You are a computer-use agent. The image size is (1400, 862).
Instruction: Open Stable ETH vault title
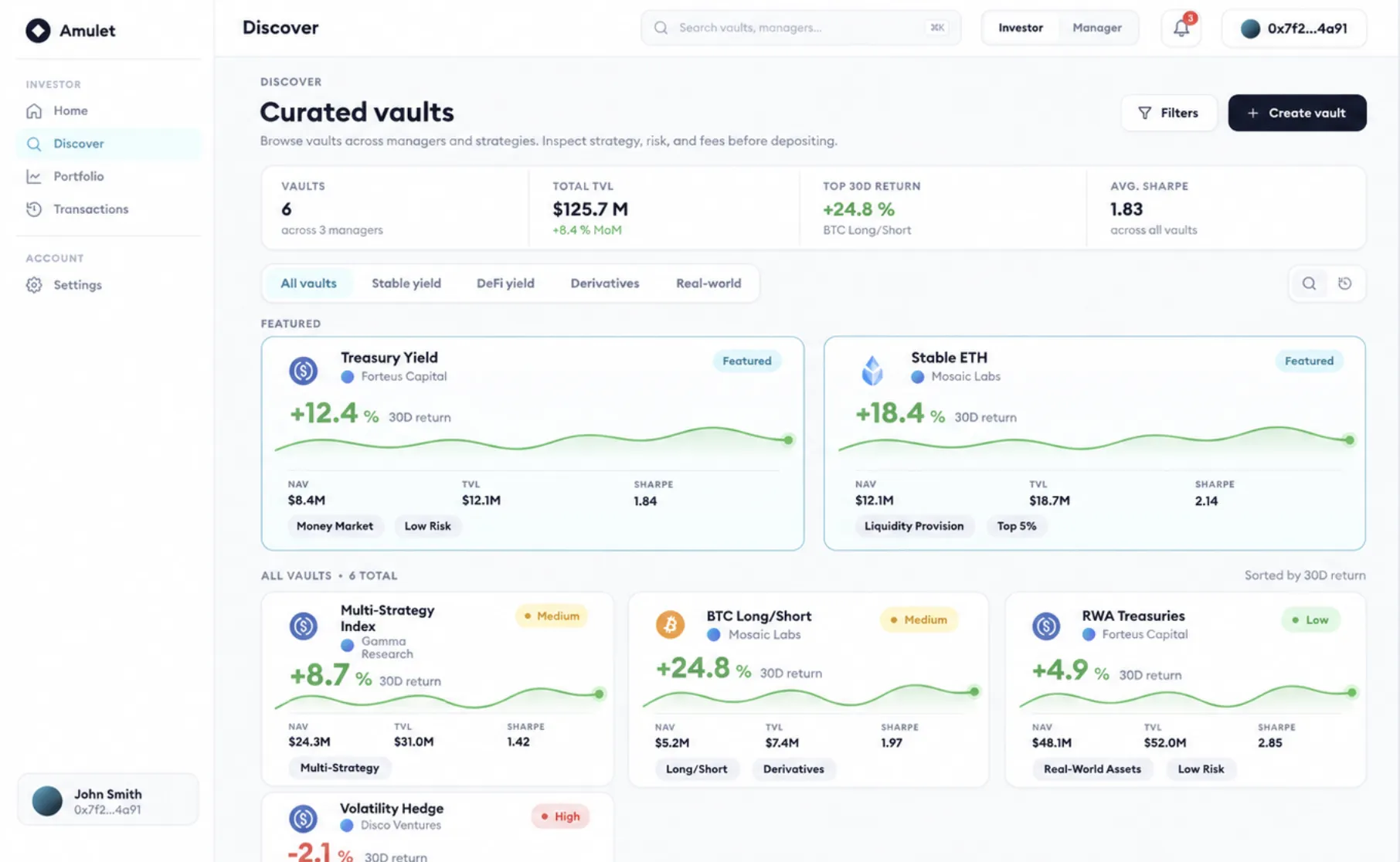coord(949,358)
